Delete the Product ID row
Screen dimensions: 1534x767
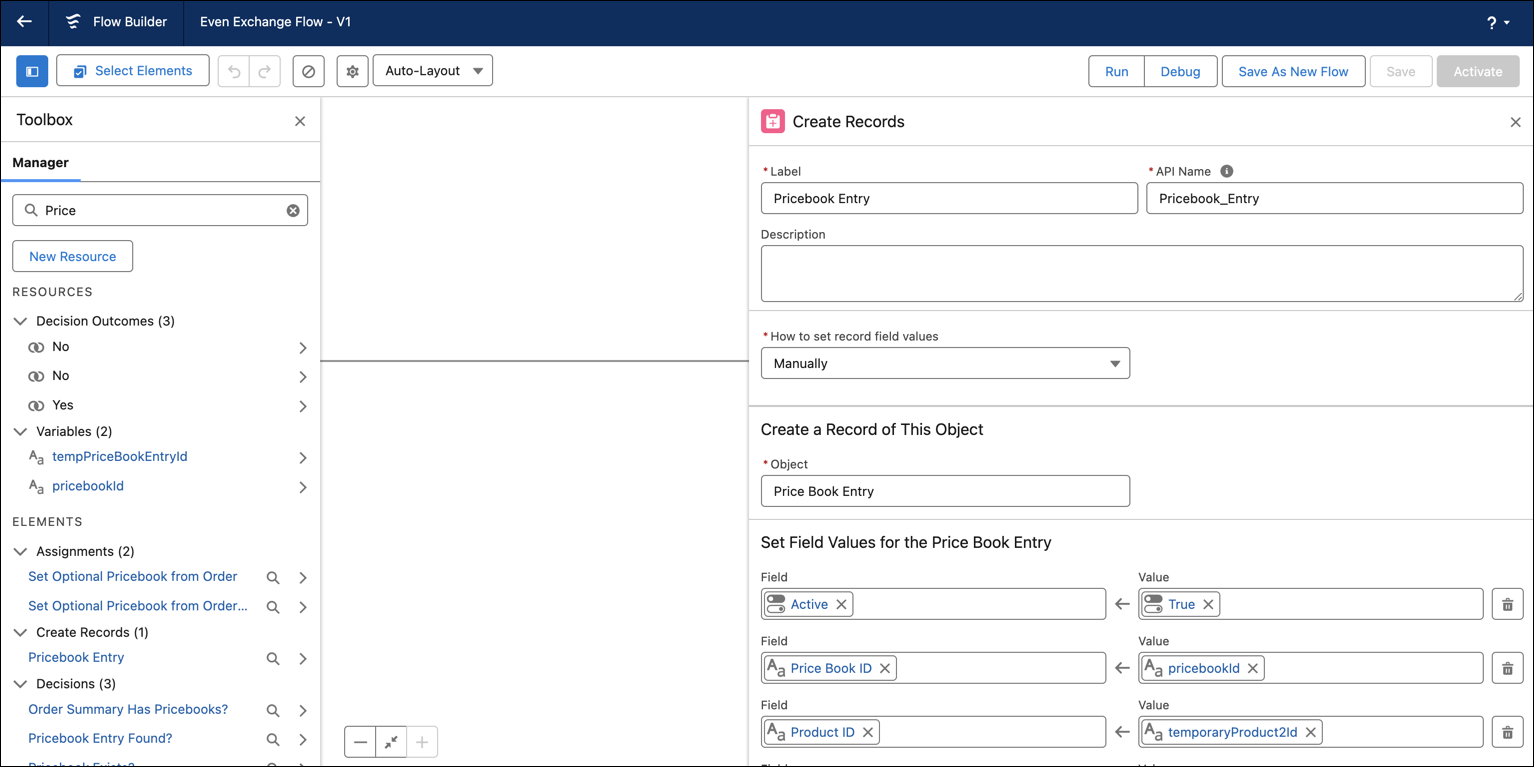pyautogui.click(x=1507, y=732)
